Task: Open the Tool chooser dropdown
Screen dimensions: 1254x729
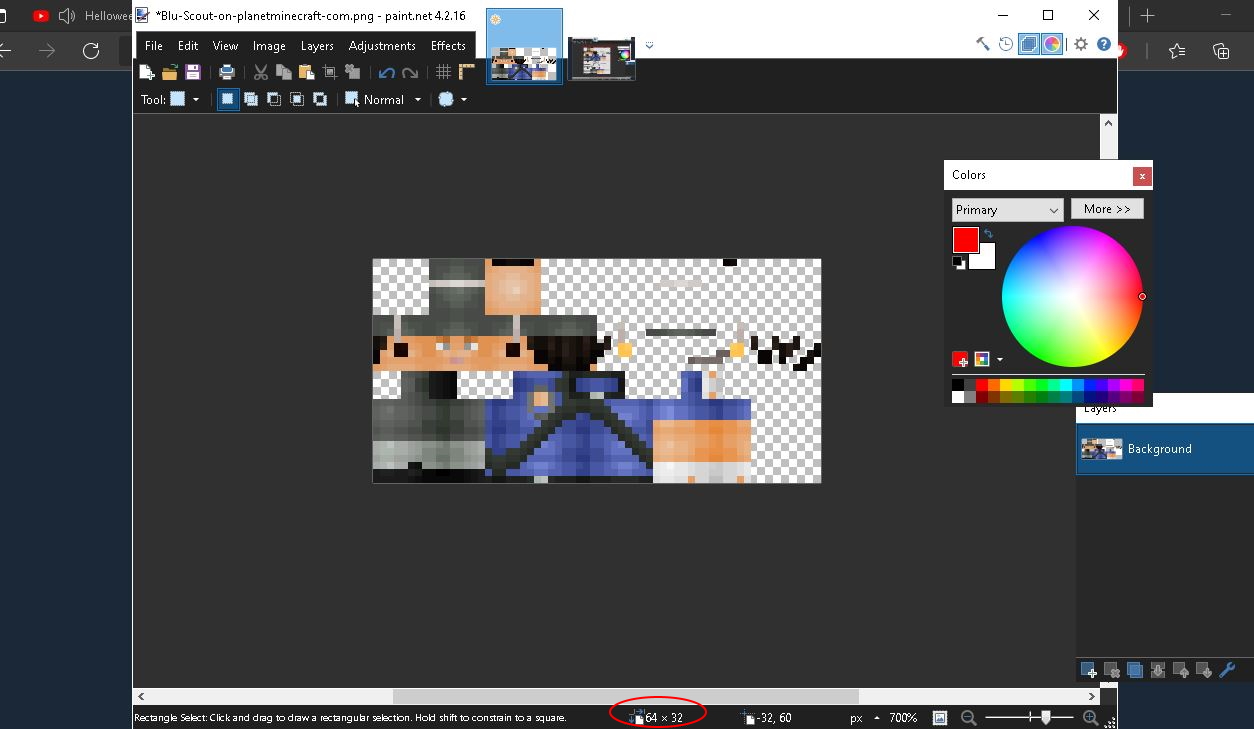Action: (185, 99)
